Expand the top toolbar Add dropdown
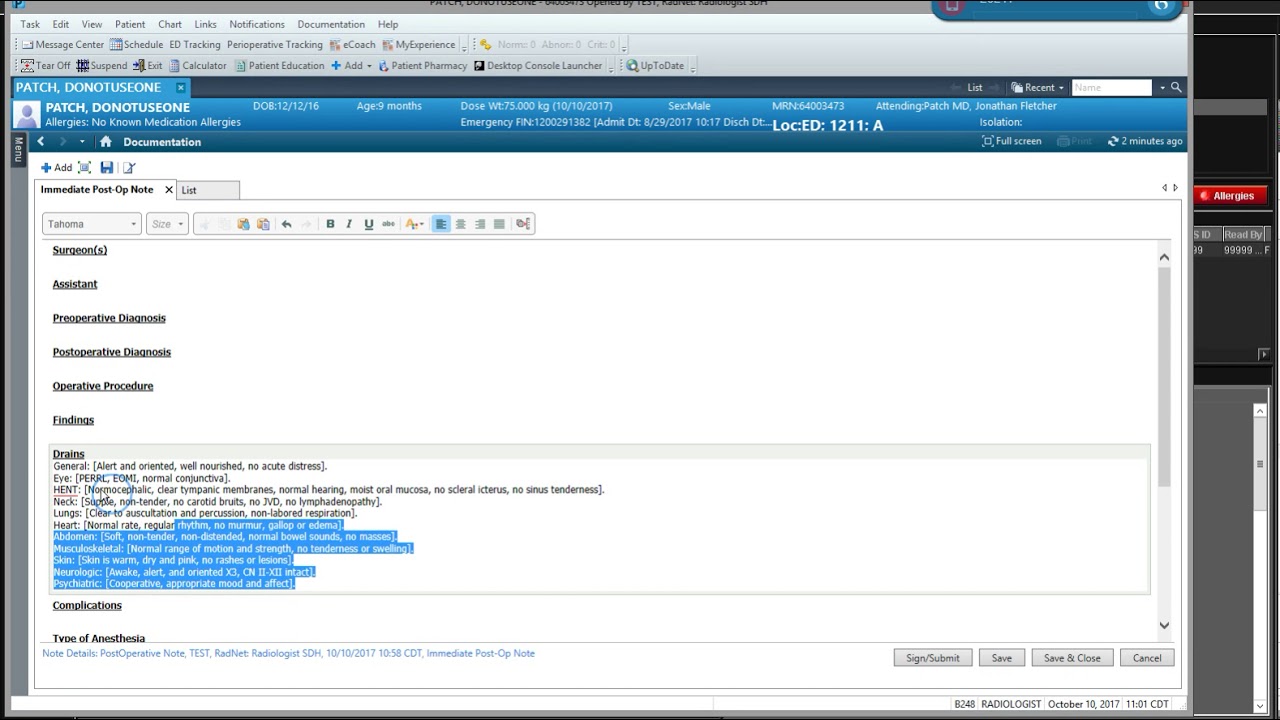The image size is (1280, 720). (x=351, y=66)
